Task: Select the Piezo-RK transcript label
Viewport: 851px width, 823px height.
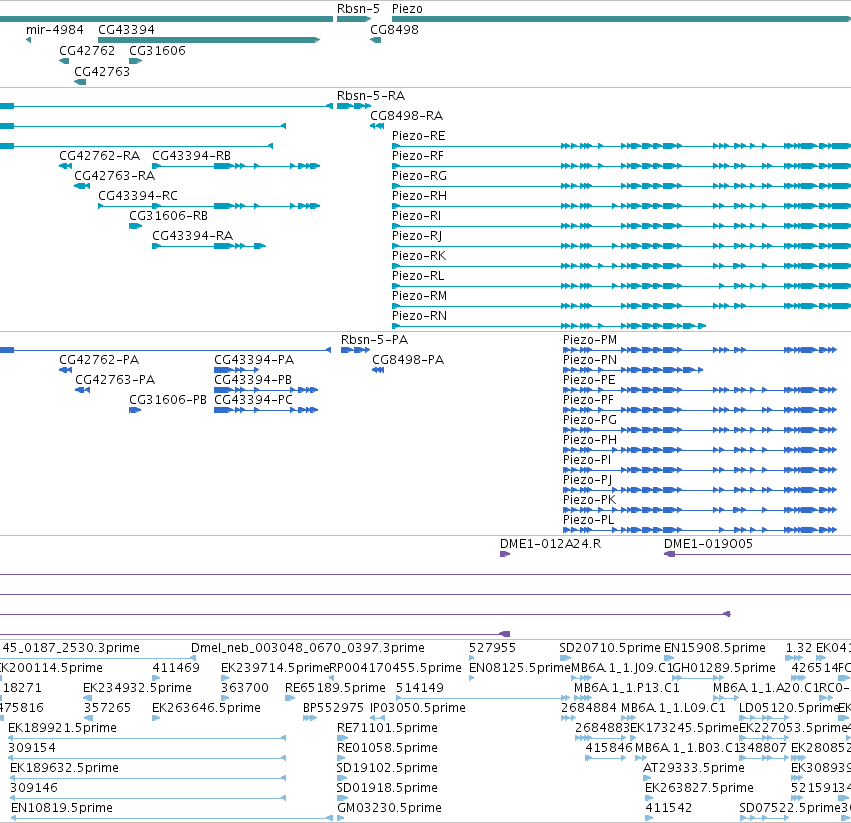Action: (419, 256)
